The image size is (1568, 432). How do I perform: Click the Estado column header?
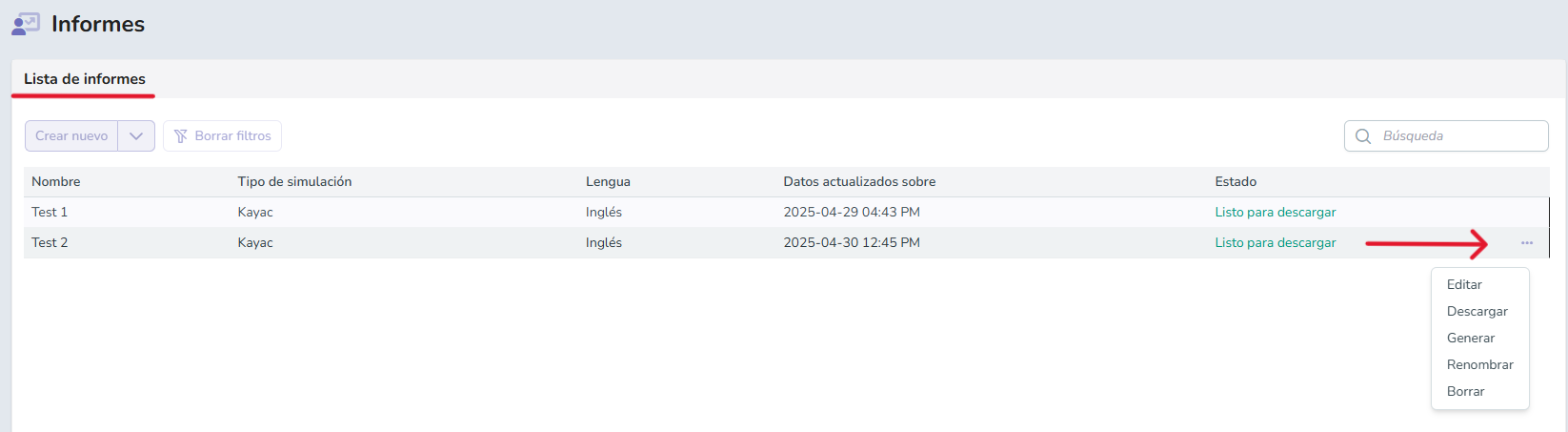pyautogui.click(x=1236, y=182)
